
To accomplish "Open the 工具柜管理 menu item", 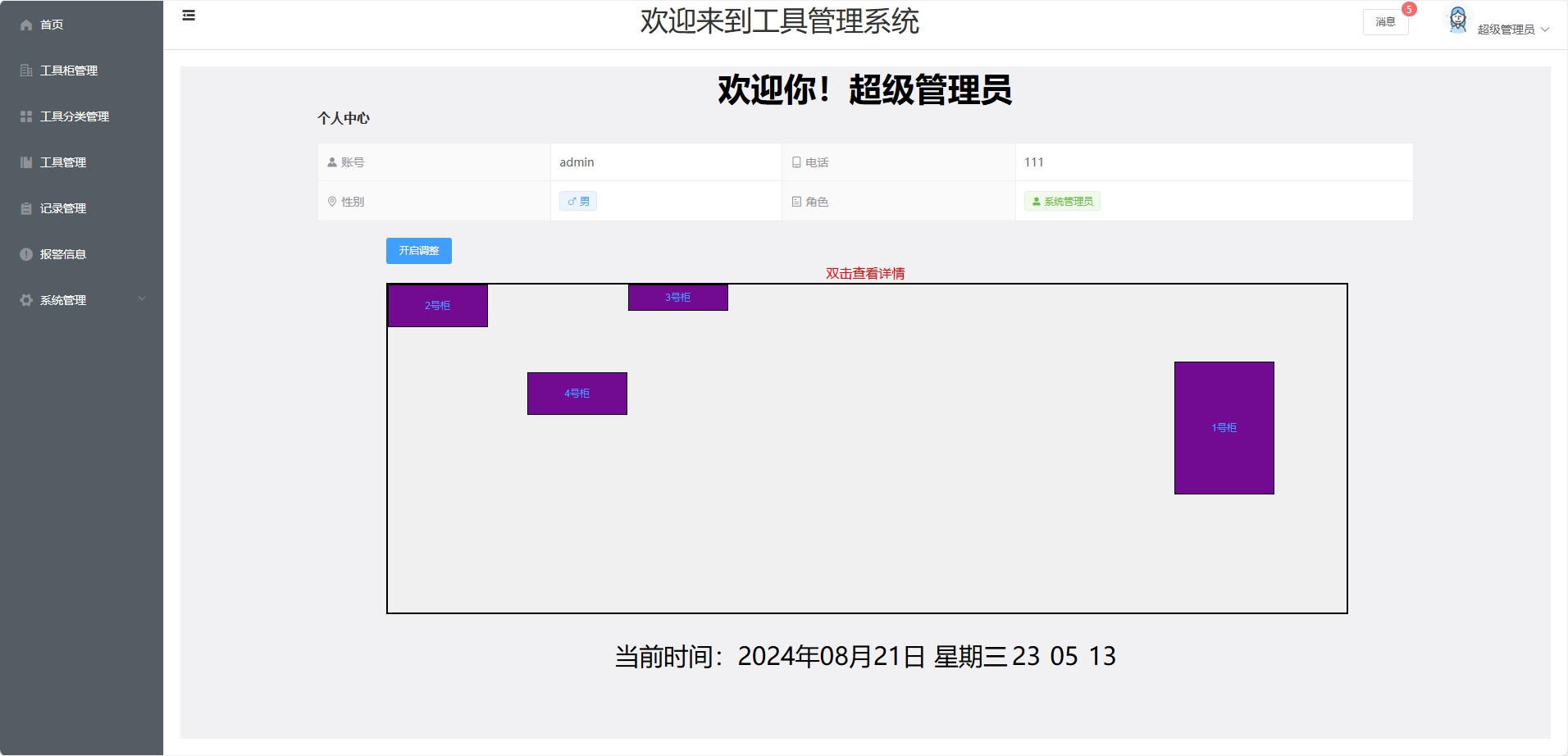I will (69, 71).
